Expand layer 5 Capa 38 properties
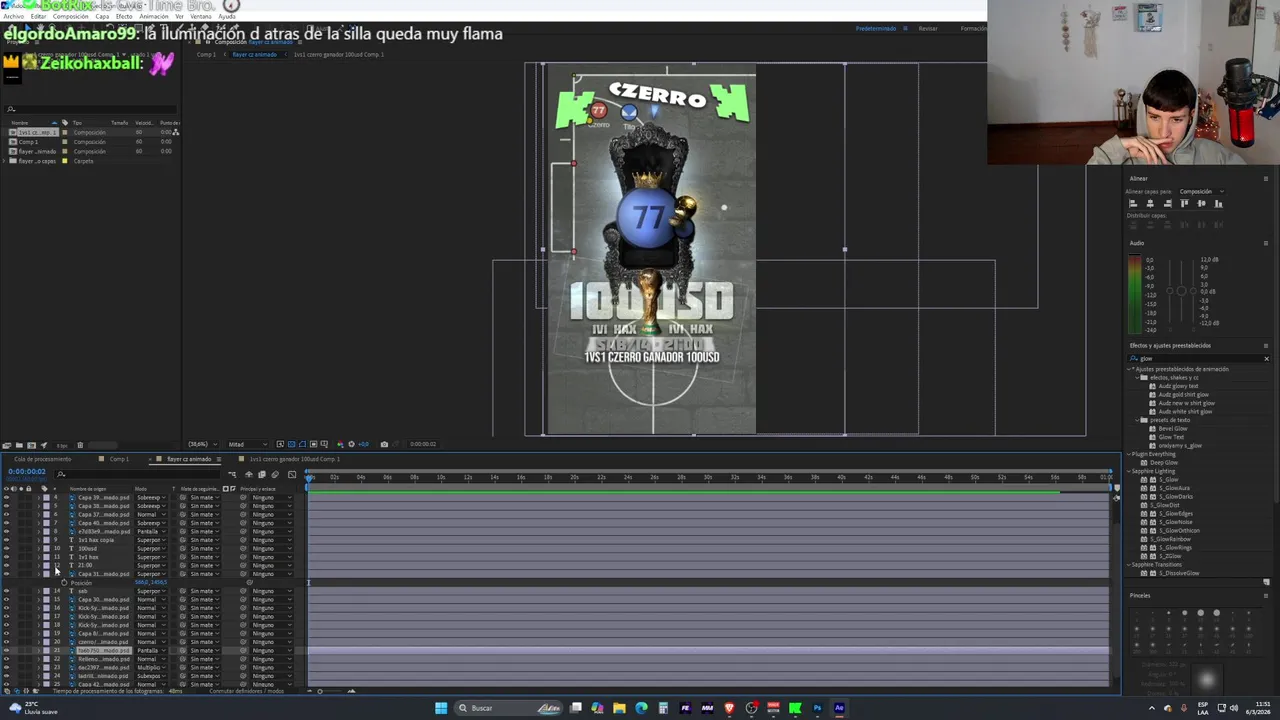 pyautogui.click(x=39, y=506)
